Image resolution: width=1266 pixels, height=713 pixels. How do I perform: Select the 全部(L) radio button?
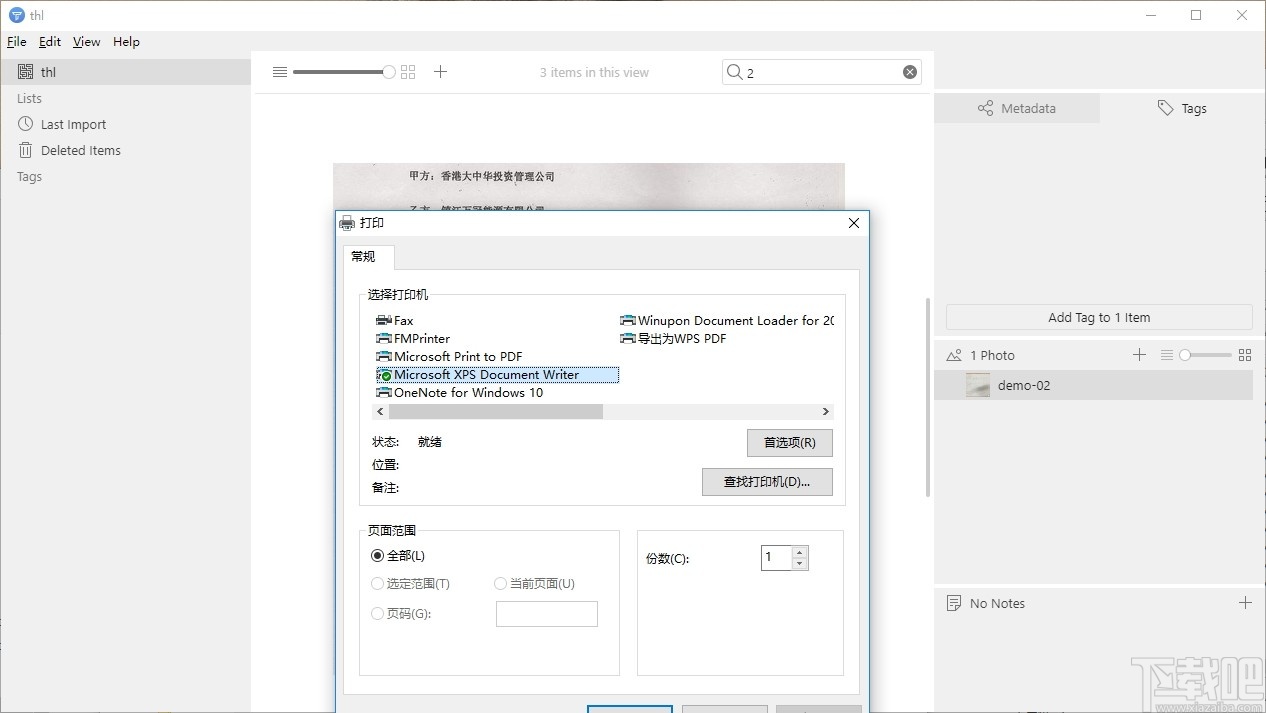[377, 555]
